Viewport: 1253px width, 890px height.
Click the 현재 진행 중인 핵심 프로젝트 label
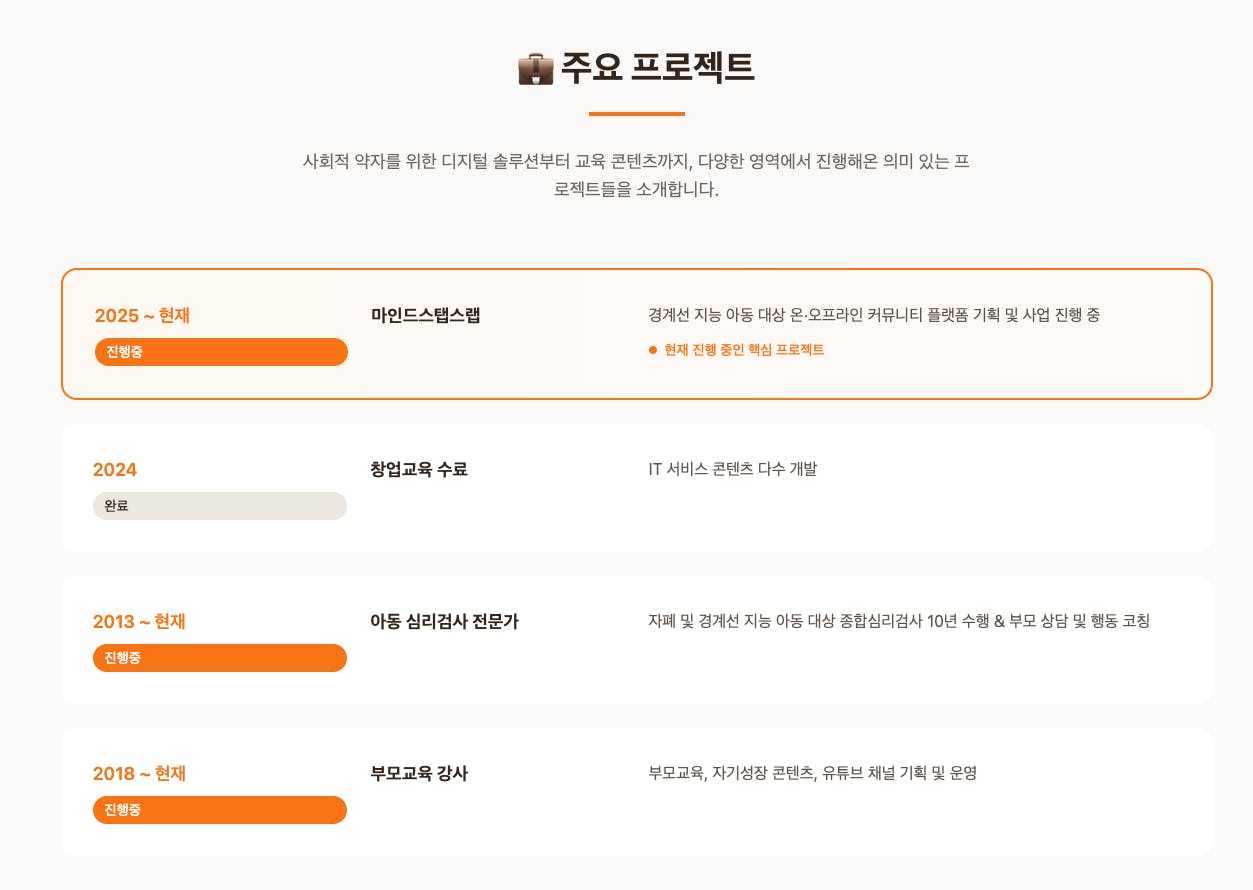(x=743, y=350)
